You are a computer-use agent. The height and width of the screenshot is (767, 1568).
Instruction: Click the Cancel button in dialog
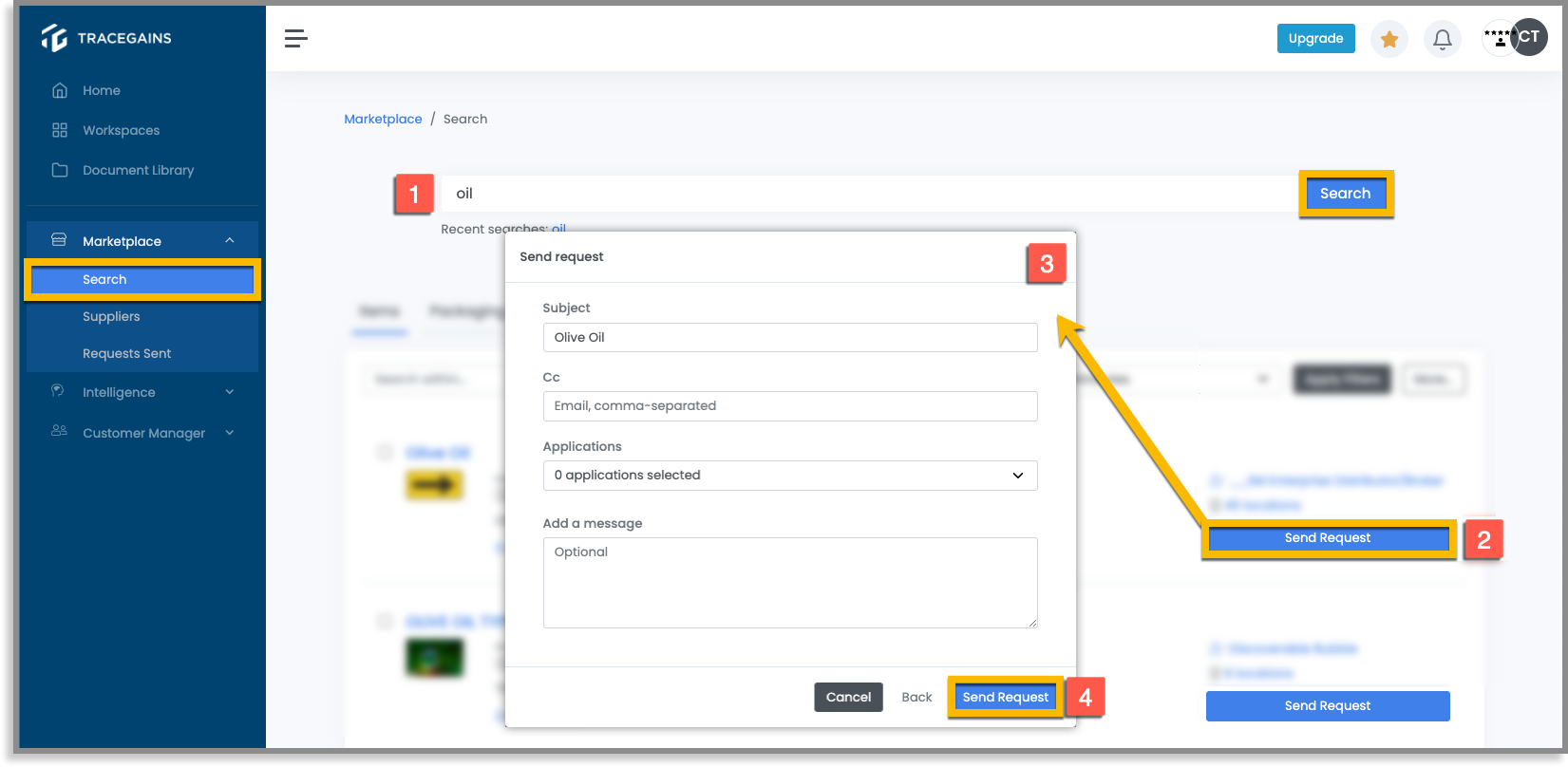tap(848, 697)
